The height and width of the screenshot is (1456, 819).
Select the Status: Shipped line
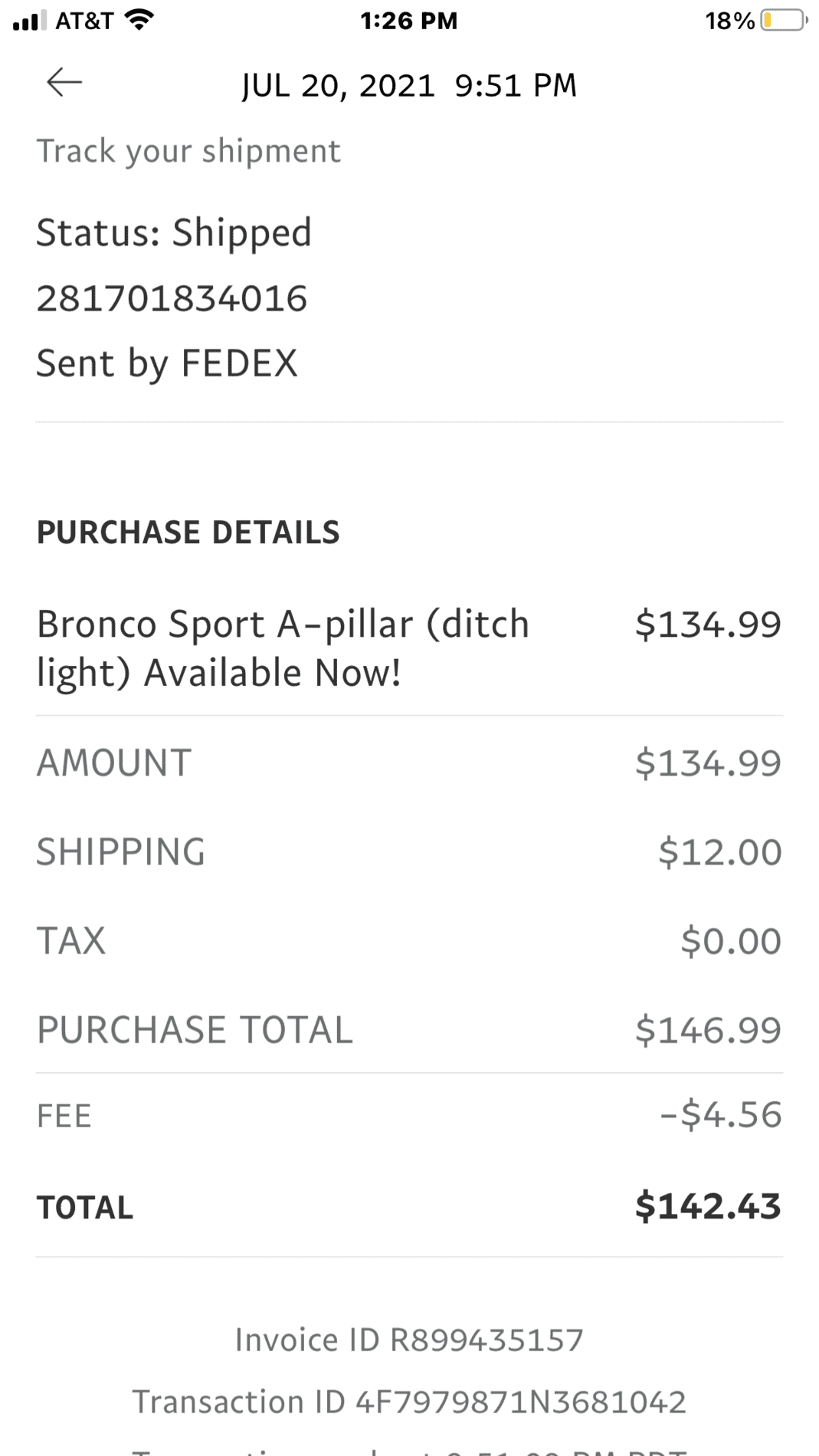tap(174, 232)
